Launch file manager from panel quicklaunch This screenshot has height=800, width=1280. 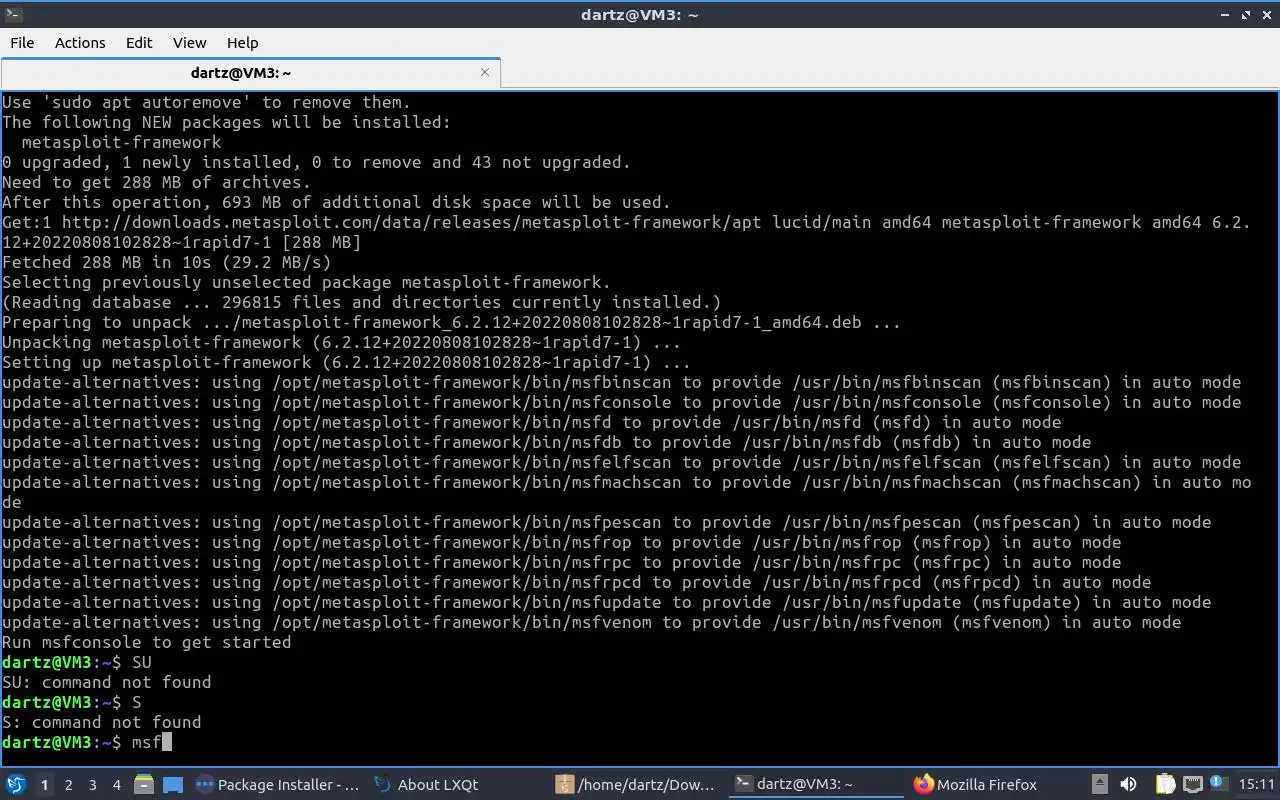coord(143,785)
